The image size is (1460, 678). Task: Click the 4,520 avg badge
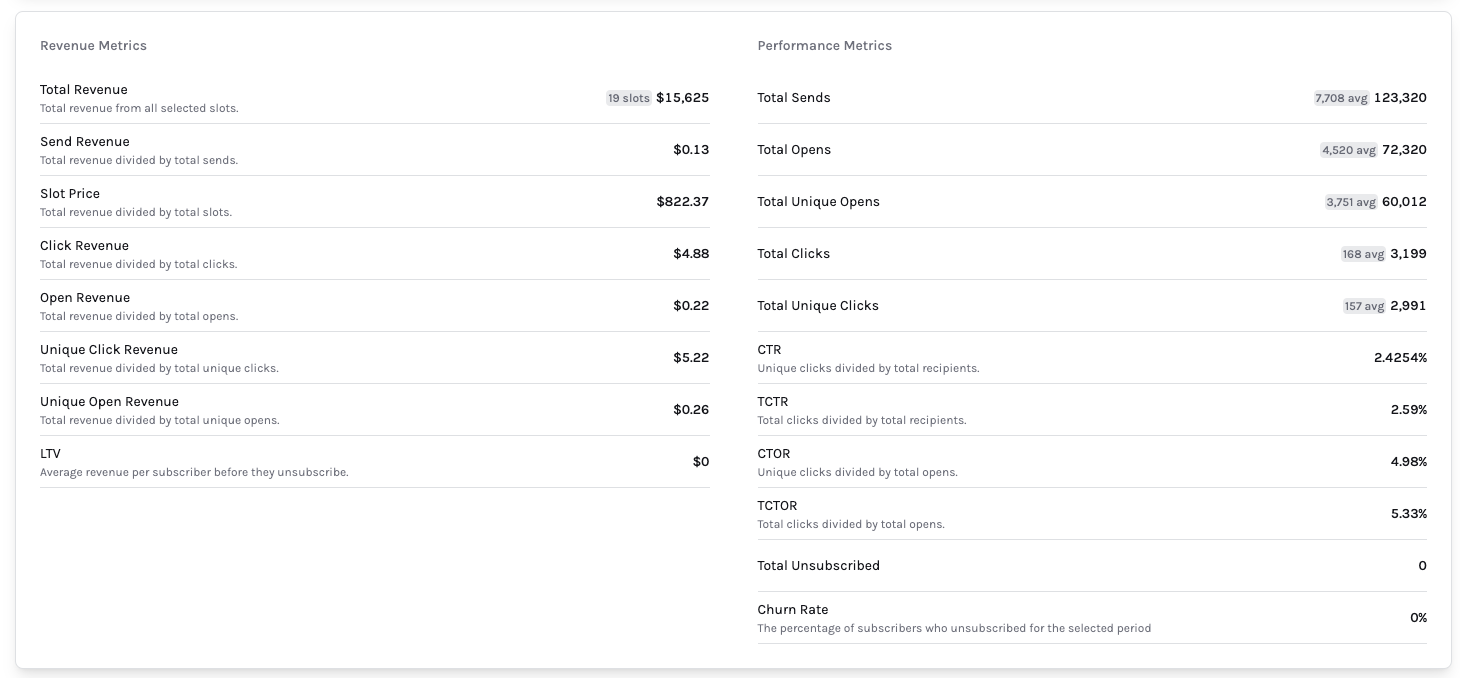click(x=1349, y=150)
